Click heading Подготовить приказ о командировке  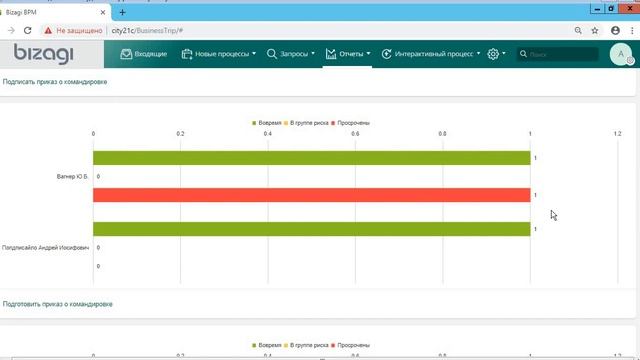click(x=58, y=304)
